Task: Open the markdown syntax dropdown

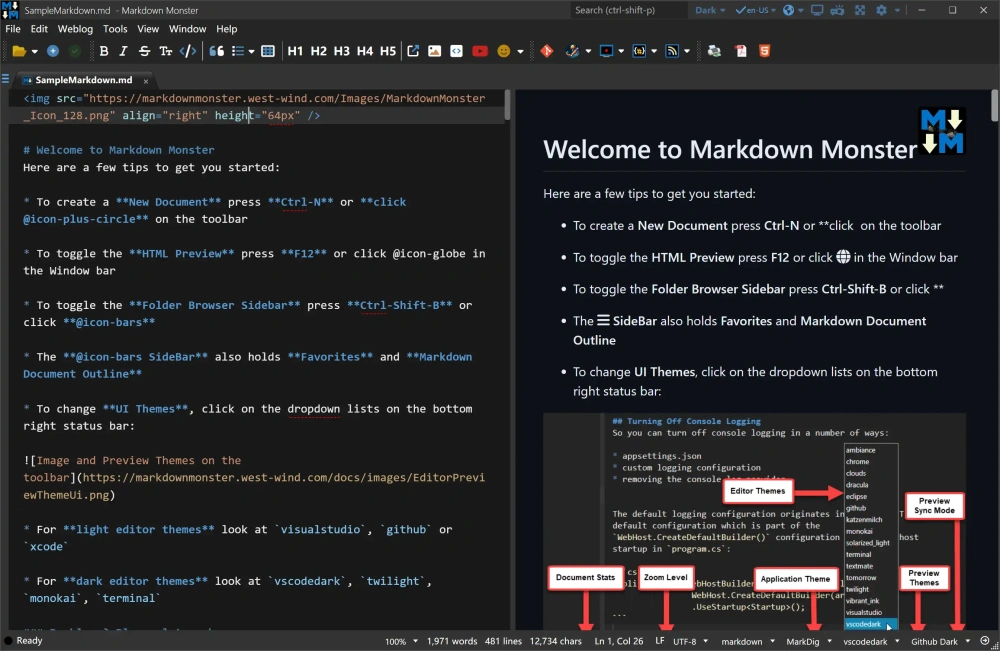Action: [x=748, y=641]
